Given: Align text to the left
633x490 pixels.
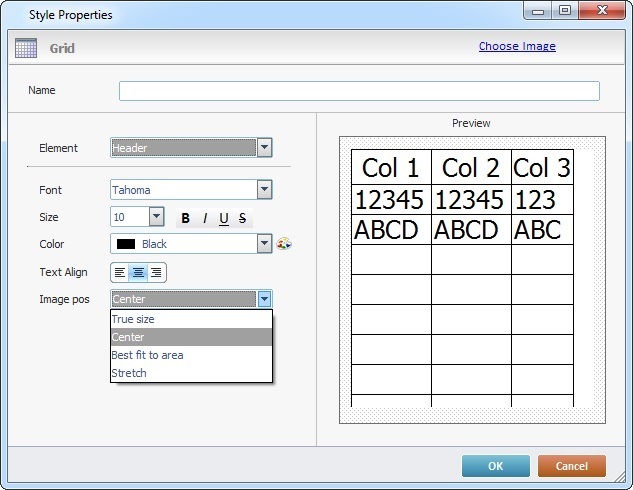Looking at the screenshot, I should pyautogui.click(x=120, y=272).
